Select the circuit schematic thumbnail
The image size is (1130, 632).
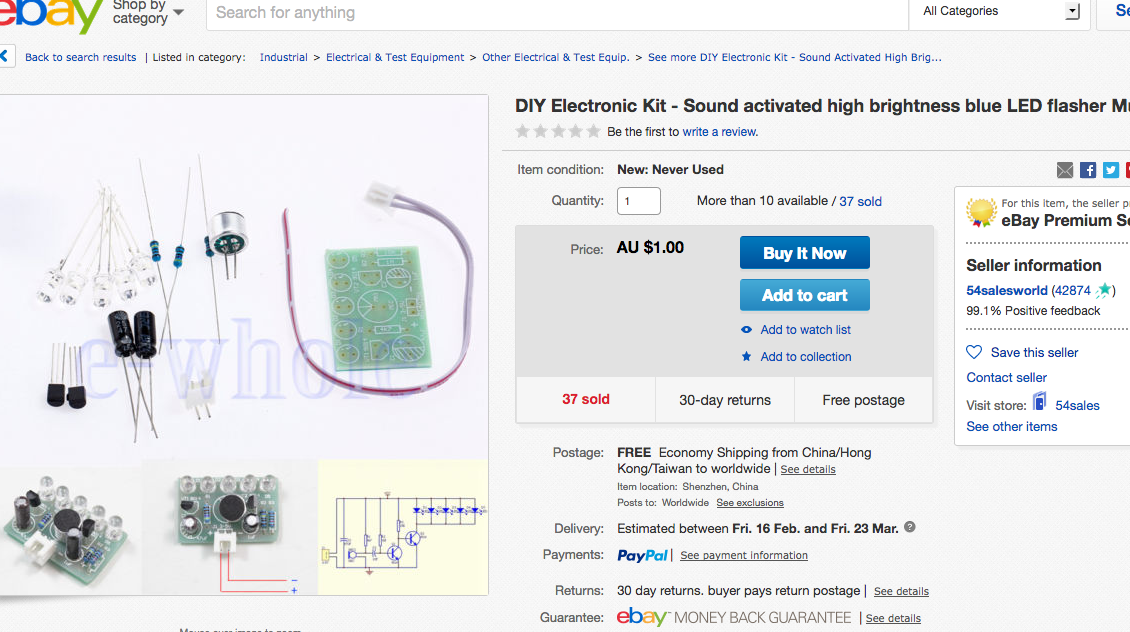tap(403, 527)
